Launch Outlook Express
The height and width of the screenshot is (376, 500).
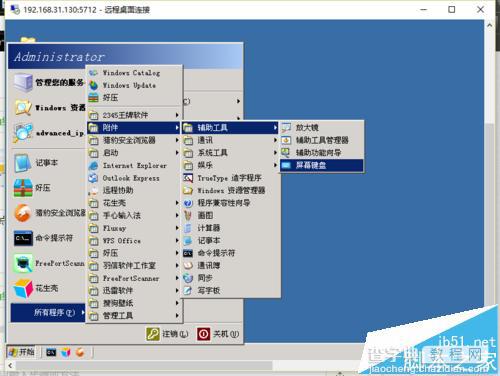click(x=134, y=178)
